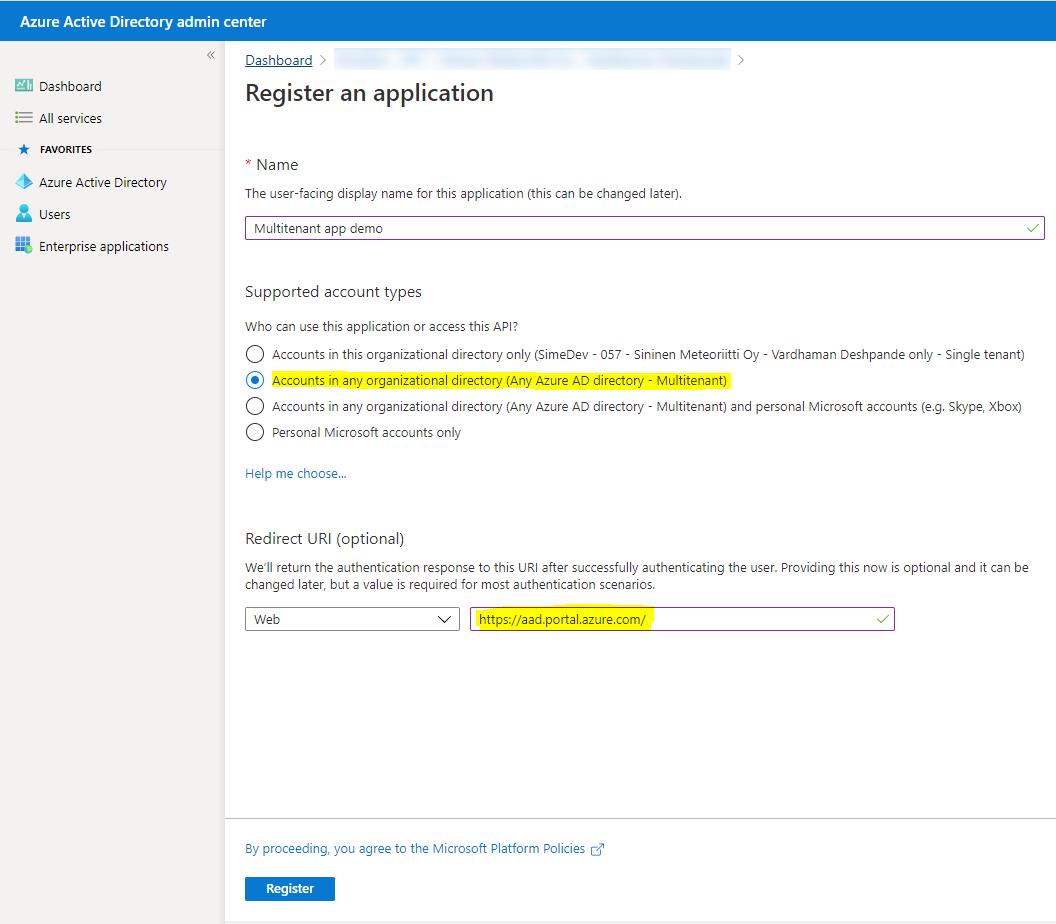Click the Favorites star icon
The image size is (1056, 924).
point(24,150)
